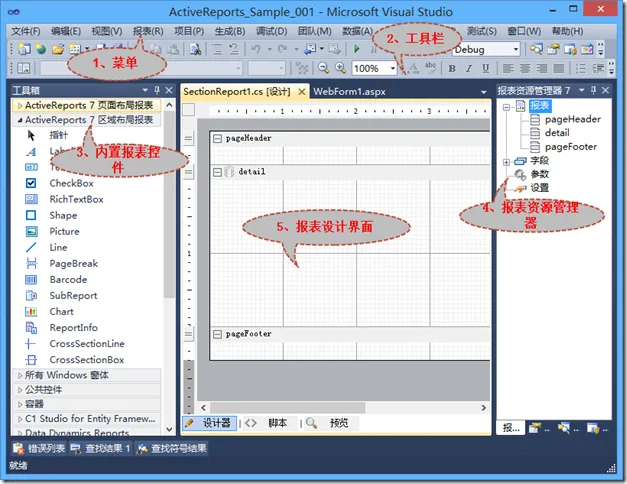Screen dimensions: 627x484
Task: Switch to the 预览 preview tab
Action: (x=330, y=423)
